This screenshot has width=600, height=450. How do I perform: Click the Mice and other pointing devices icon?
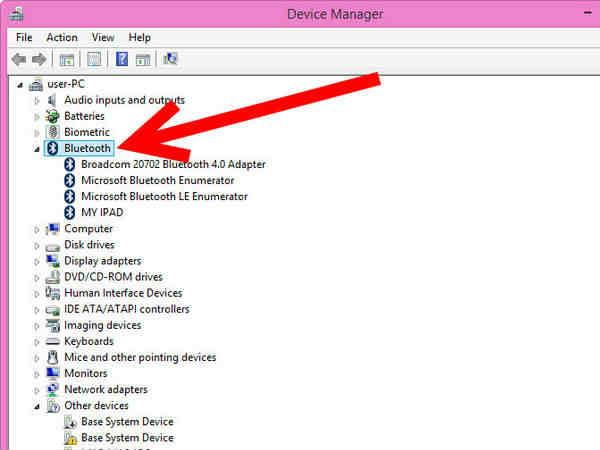coord(54,357)
